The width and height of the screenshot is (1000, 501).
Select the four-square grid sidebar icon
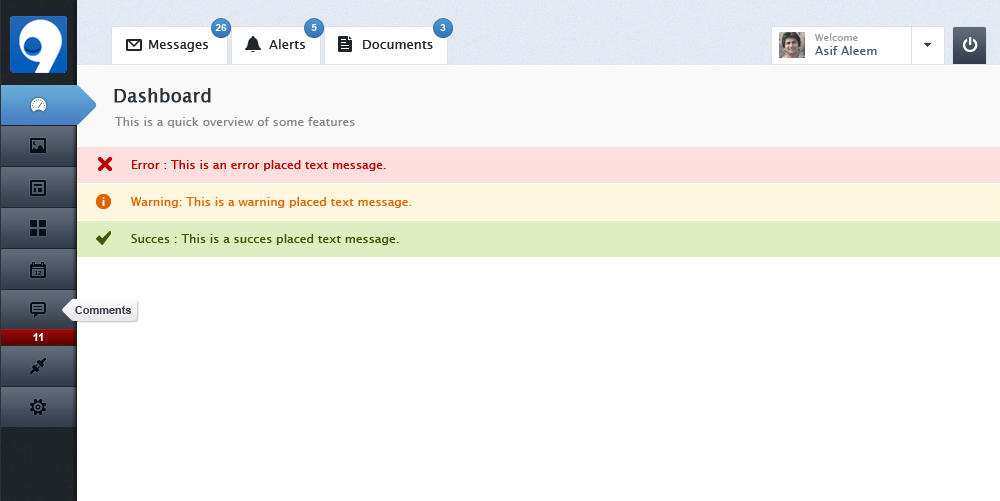point(38,228)
